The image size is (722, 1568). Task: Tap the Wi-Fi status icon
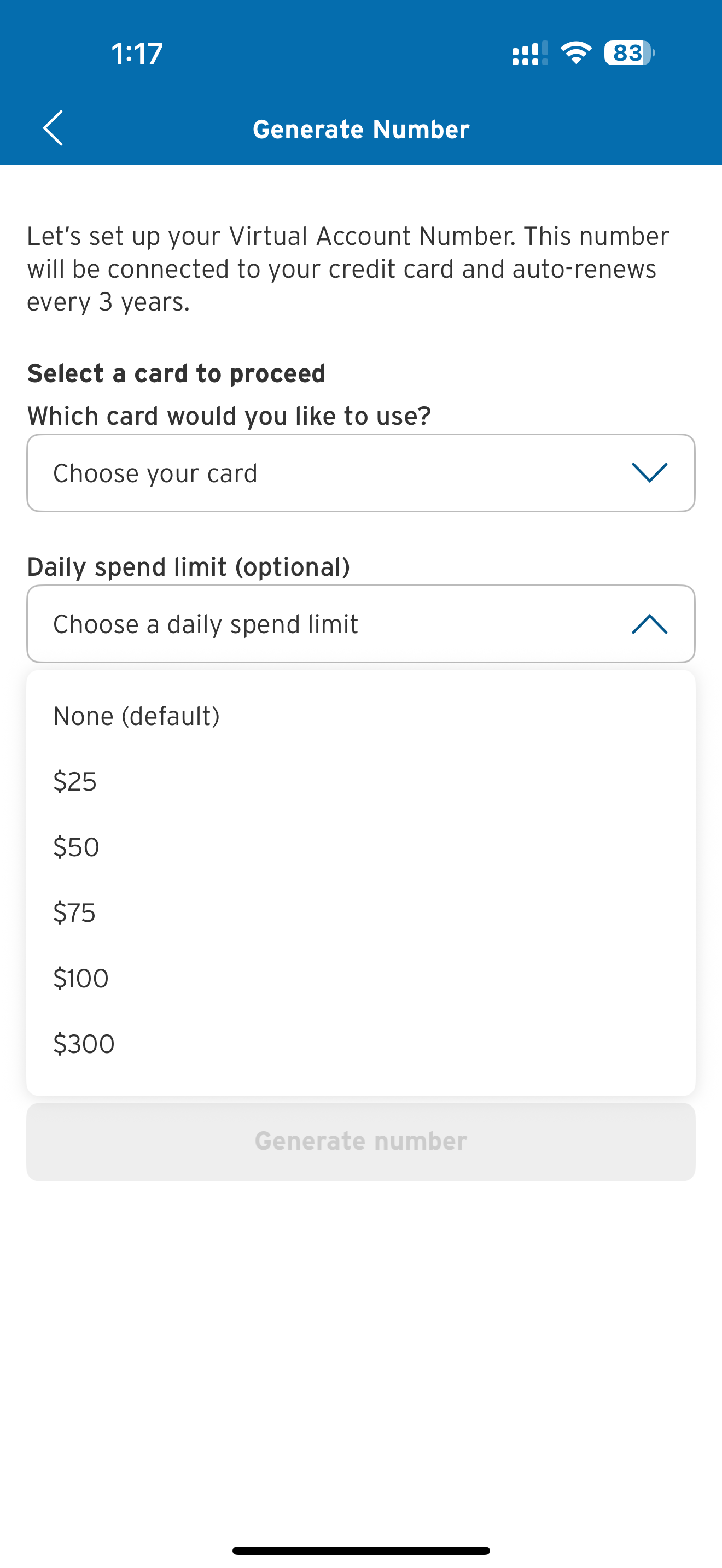pos(576,53)
